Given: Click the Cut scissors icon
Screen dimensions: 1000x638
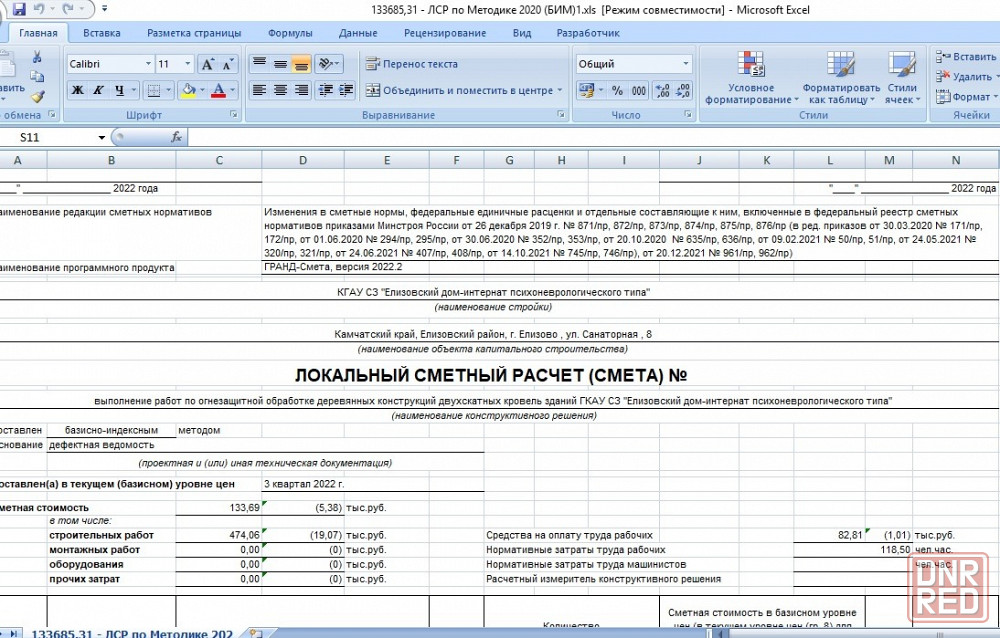Looking at the screenshot, I should pyautogui.click(x=37, y=57).
